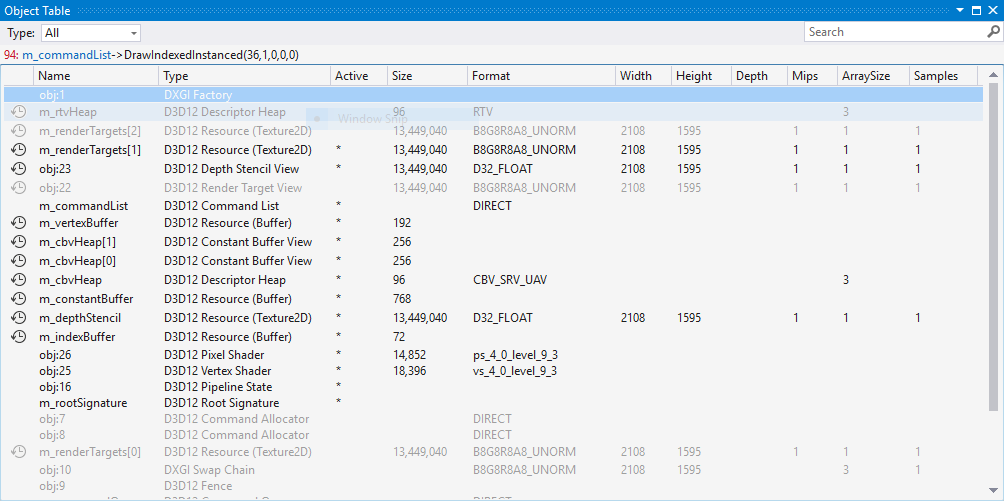Click history clock icon for m_indexBuffer
The image size is (1004, 501).
point(19,336)
